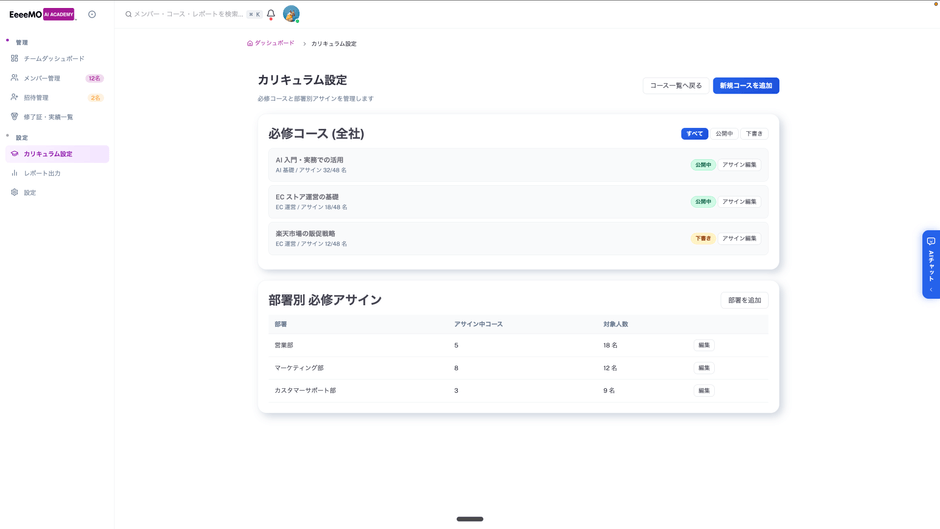The width and height of the screenshot is (940, 529).
Task: Open the notifications bell
Action: 271,14
